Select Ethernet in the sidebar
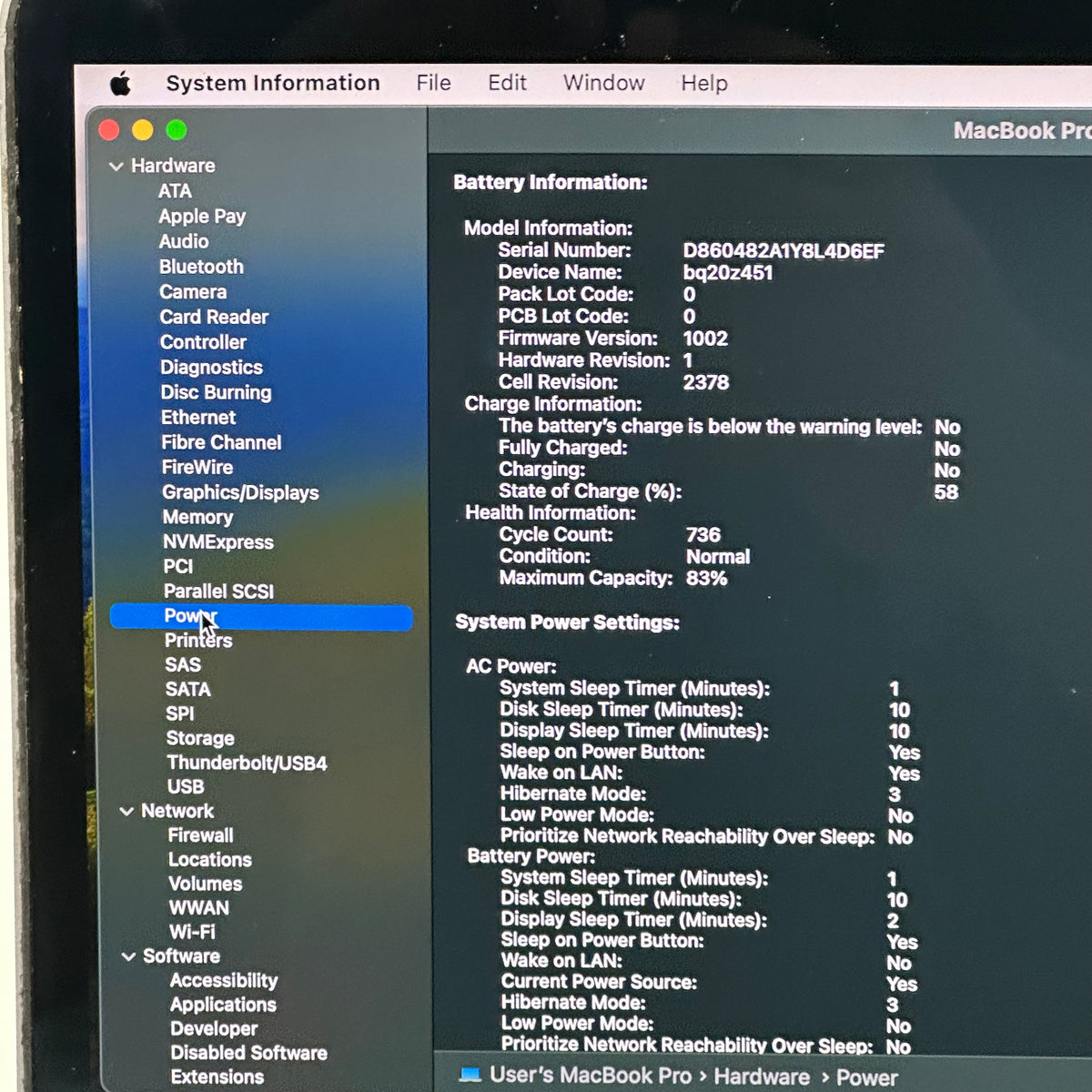This screenshot has height=1092, width=1092. pyautogui.click(x=198, y=418)
